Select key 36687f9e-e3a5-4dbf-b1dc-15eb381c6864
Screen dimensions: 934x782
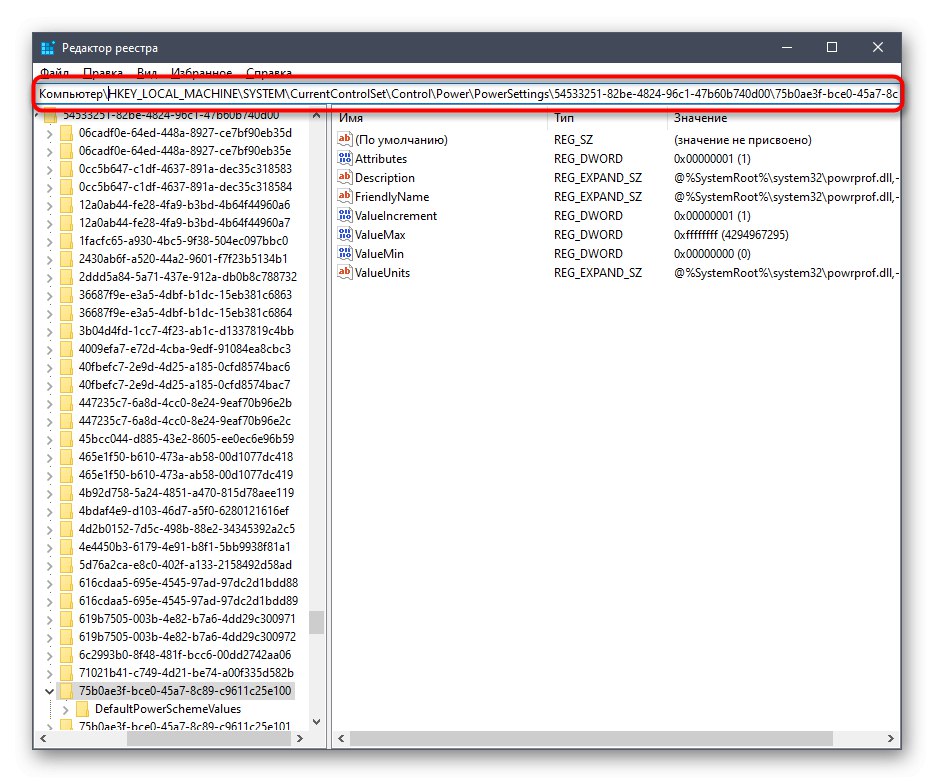click(x=185, y=313)
